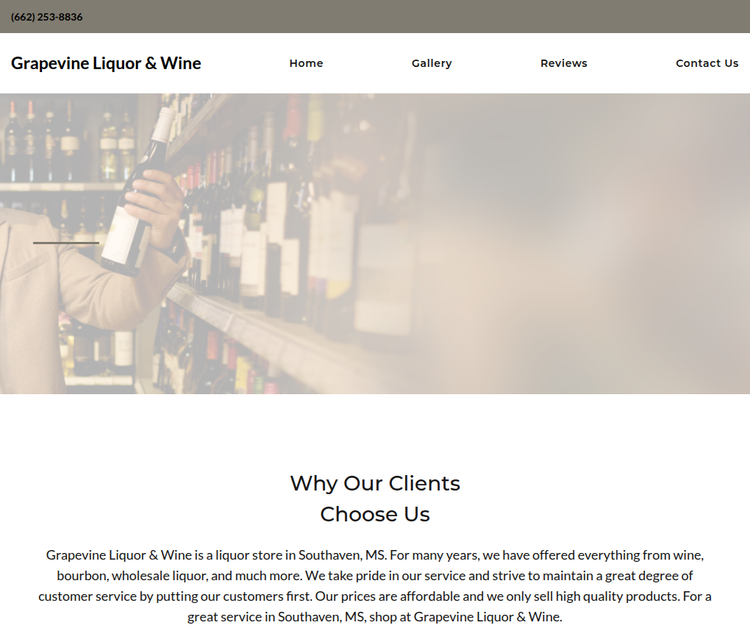Select the 'Why Our Clients Choose Us' heading
Image resolution: width=750 pixels, height=628 pixels.
coord(375,498)
